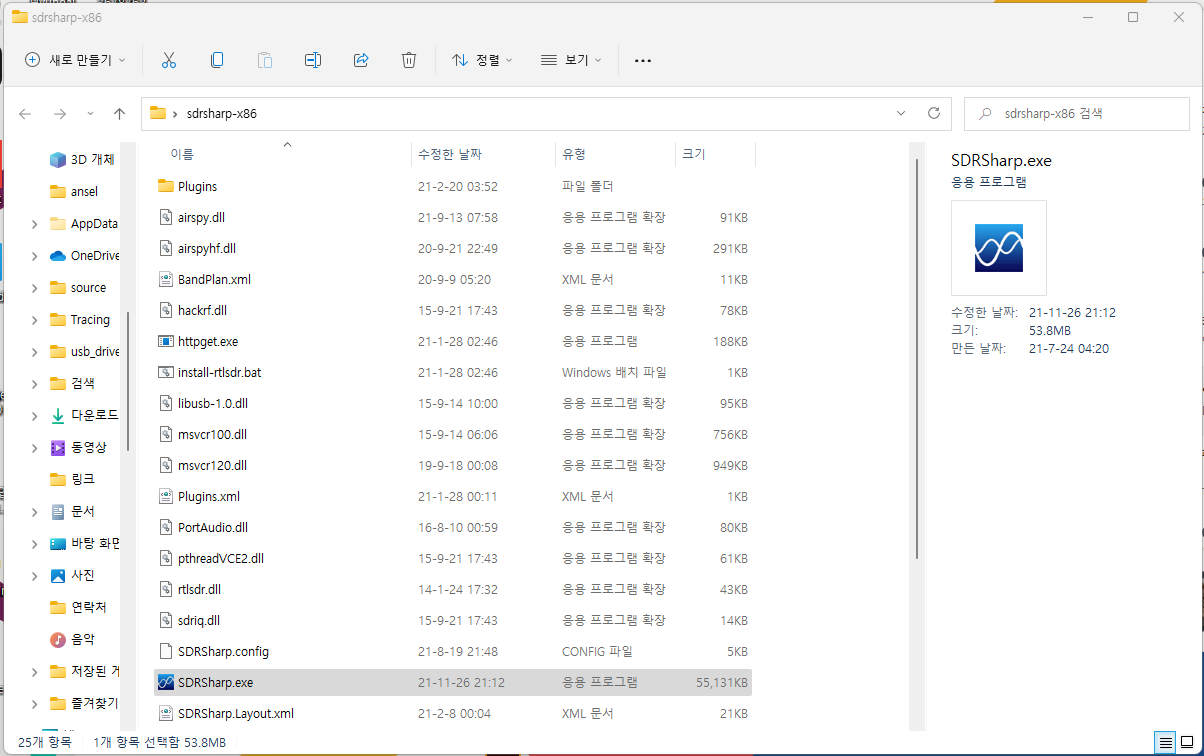Click the airspy.dll file icon
The height and width of the screenshot is (756, 1204).
[x=166, y=217]
